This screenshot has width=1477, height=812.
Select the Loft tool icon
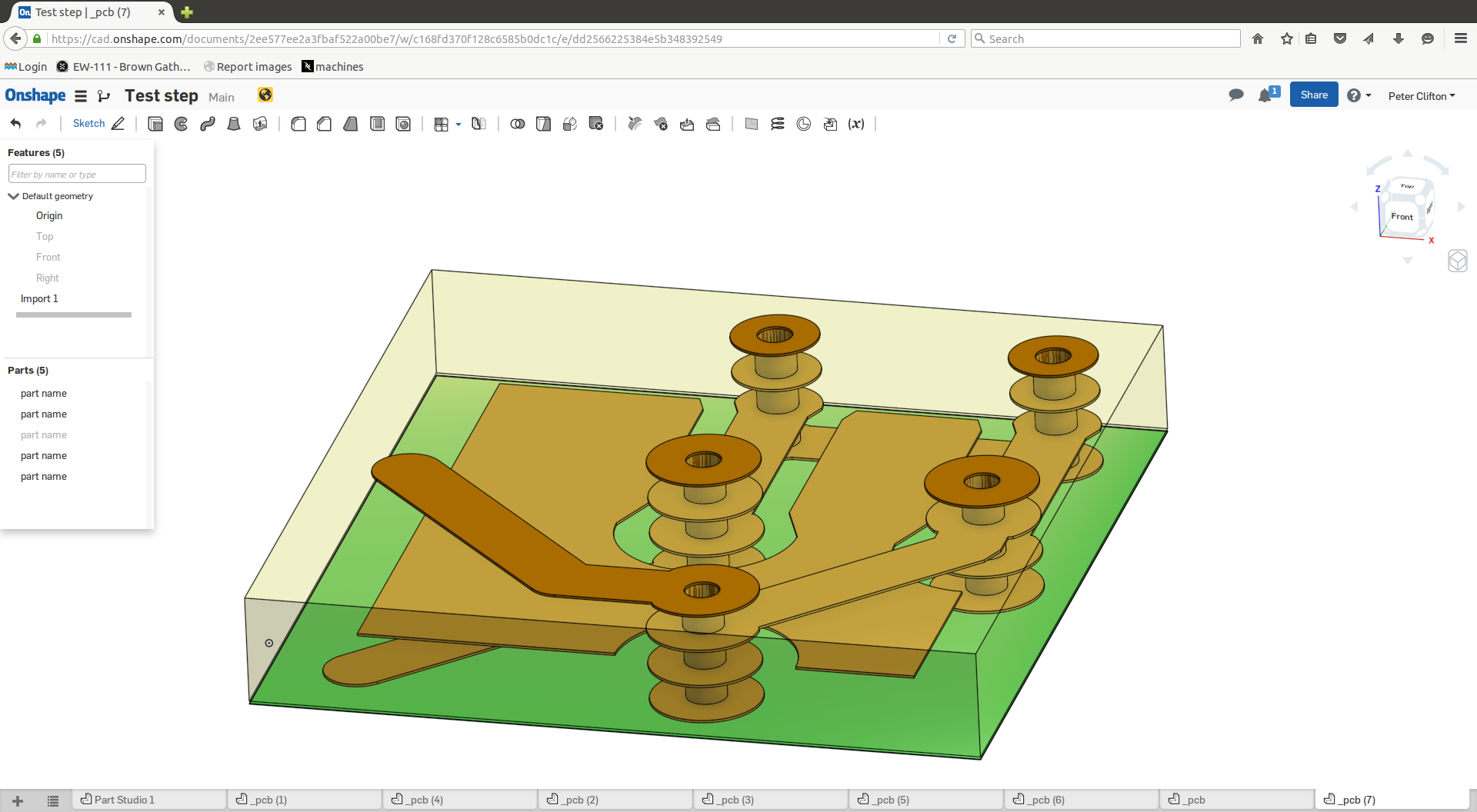pyautogui.click(x=234, y=124)
